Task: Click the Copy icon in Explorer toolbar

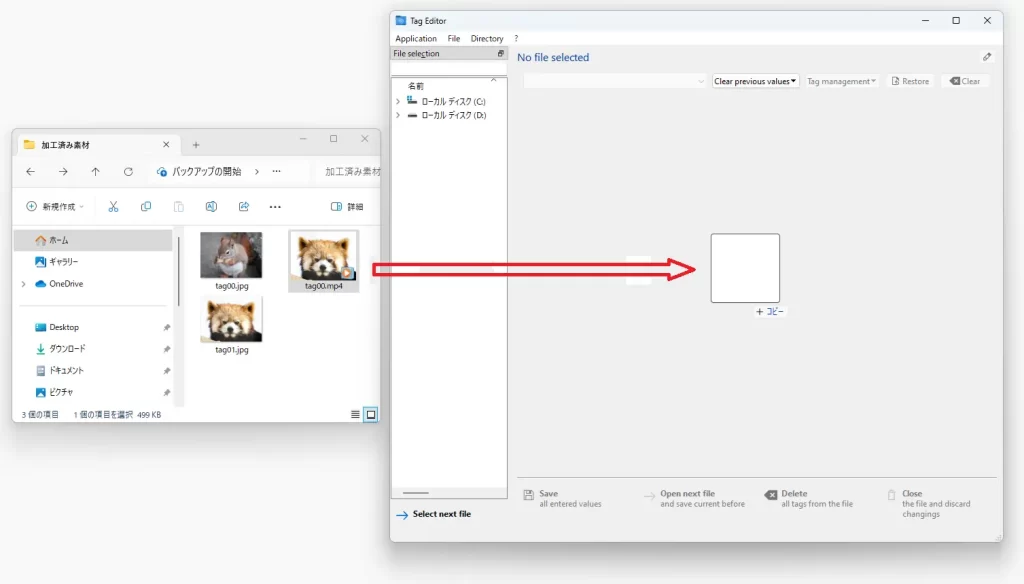Action: [x=146, y=207]
